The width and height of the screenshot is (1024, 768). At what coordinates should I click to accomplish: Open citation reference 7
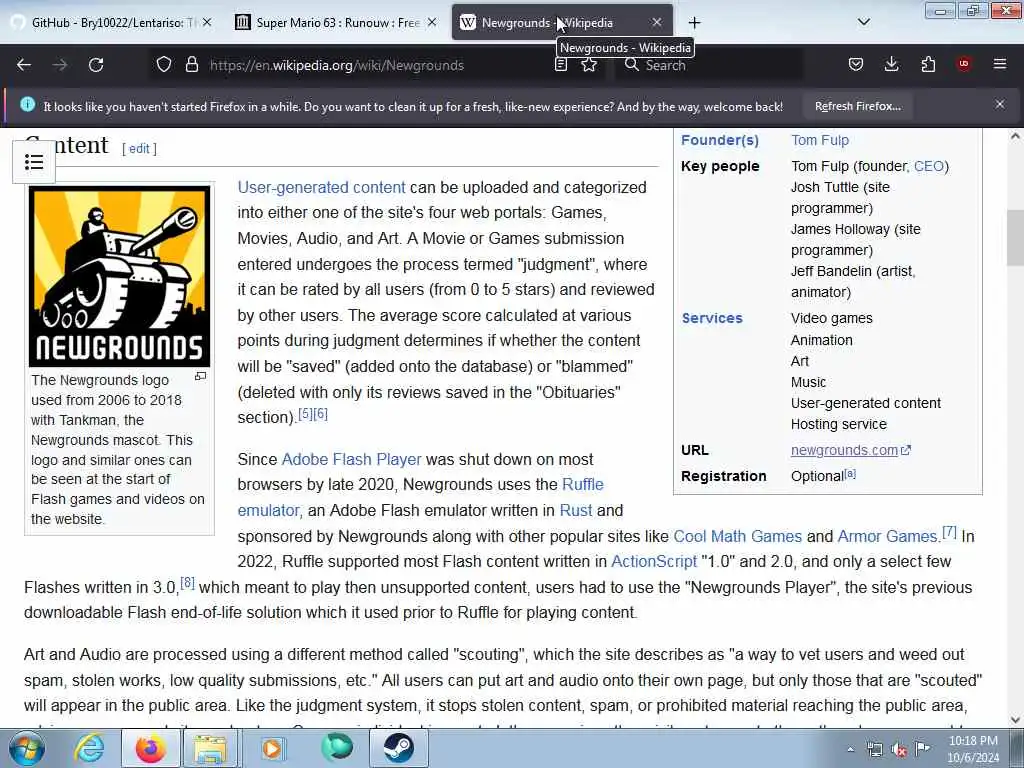(x=949, y=532)
